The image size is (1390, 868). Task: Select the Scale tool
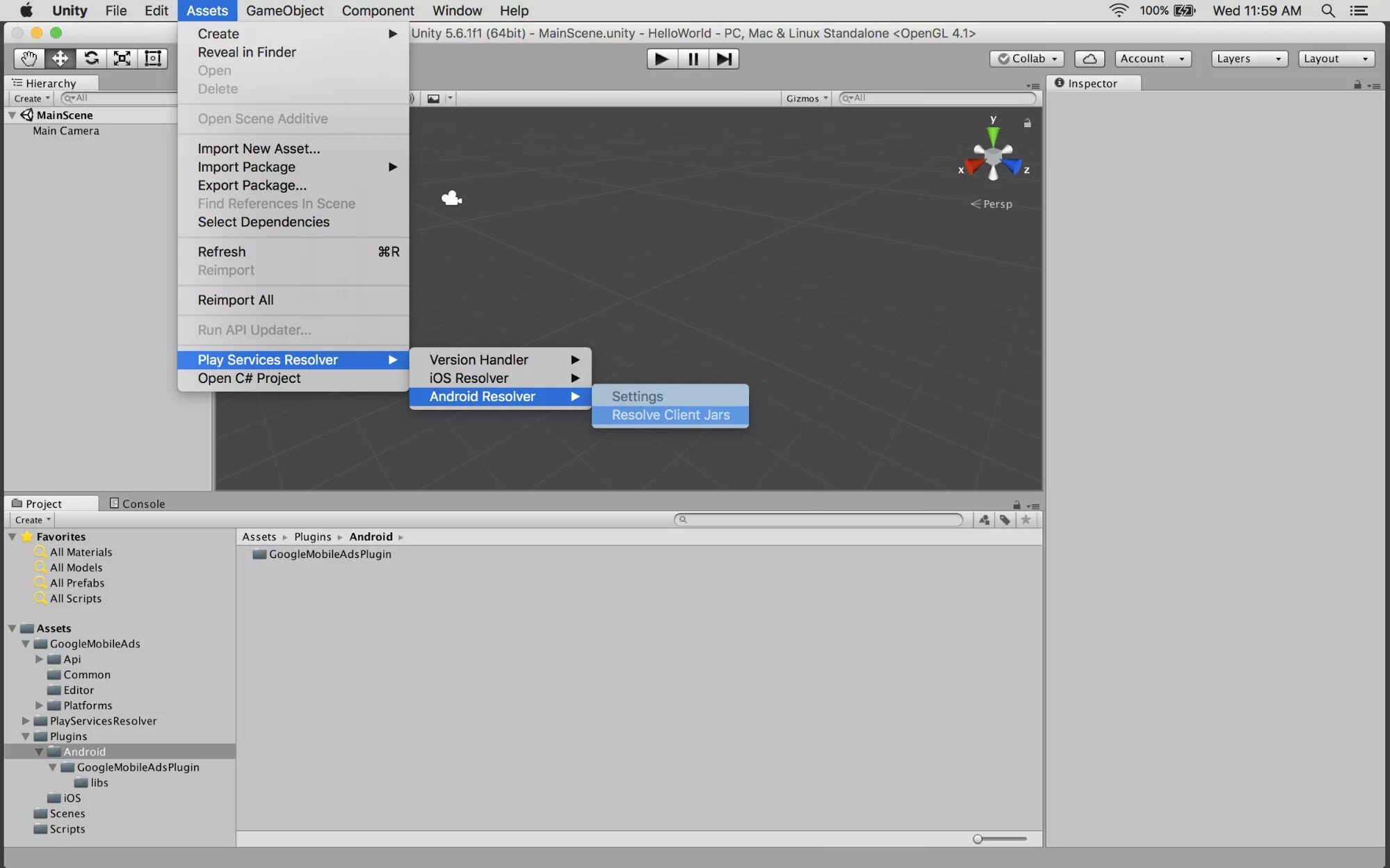pyautogui.click(x=122, y=58)
